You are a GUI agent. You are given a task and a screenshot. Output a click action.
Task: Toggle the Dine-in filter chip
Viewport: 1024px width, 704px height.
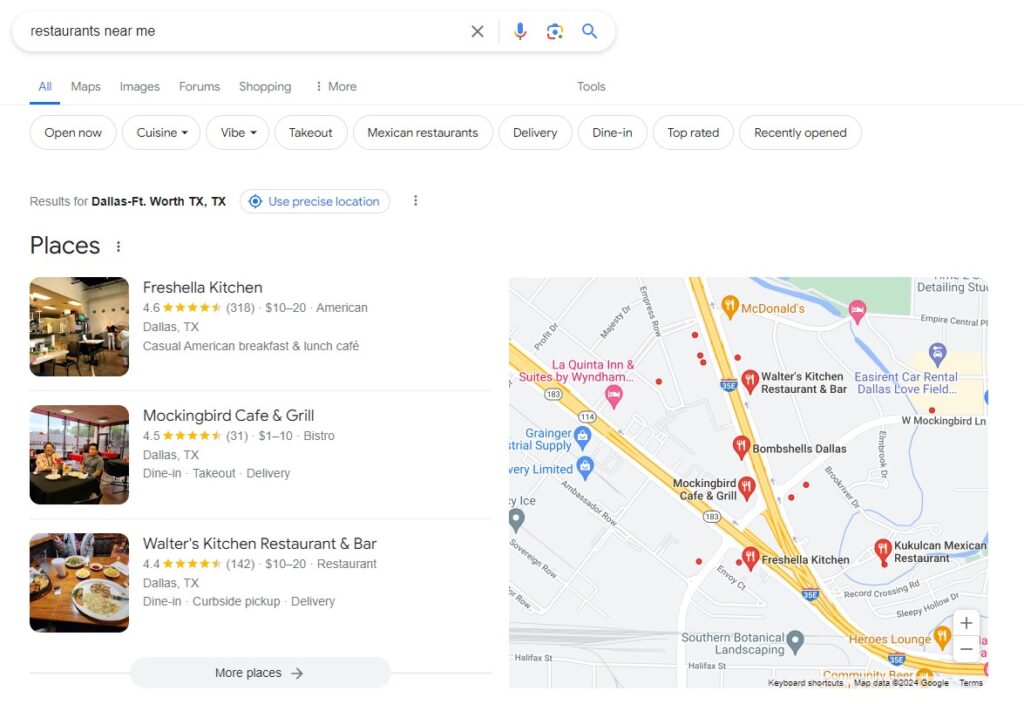click(x=612, y=133)
